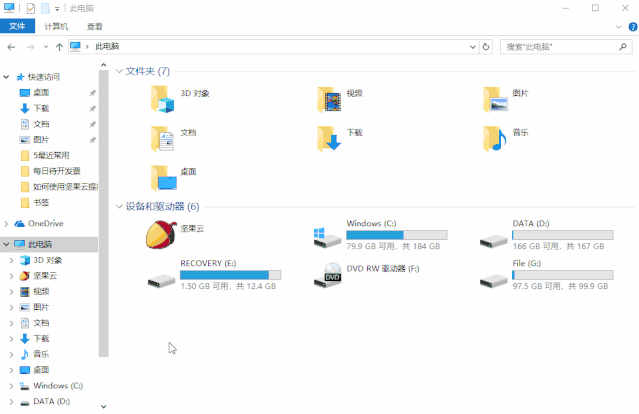Expand 坚果云 node in sidebar tree

click(11, 276)
